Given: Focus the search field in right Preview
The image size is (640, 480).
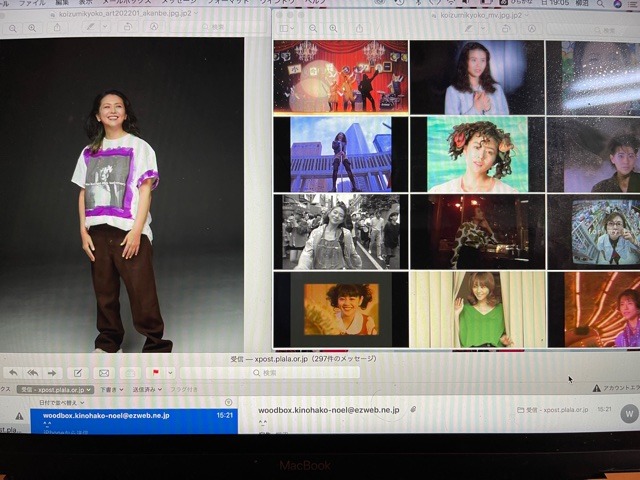Looking at the screenshot, I should coord(593,30).
